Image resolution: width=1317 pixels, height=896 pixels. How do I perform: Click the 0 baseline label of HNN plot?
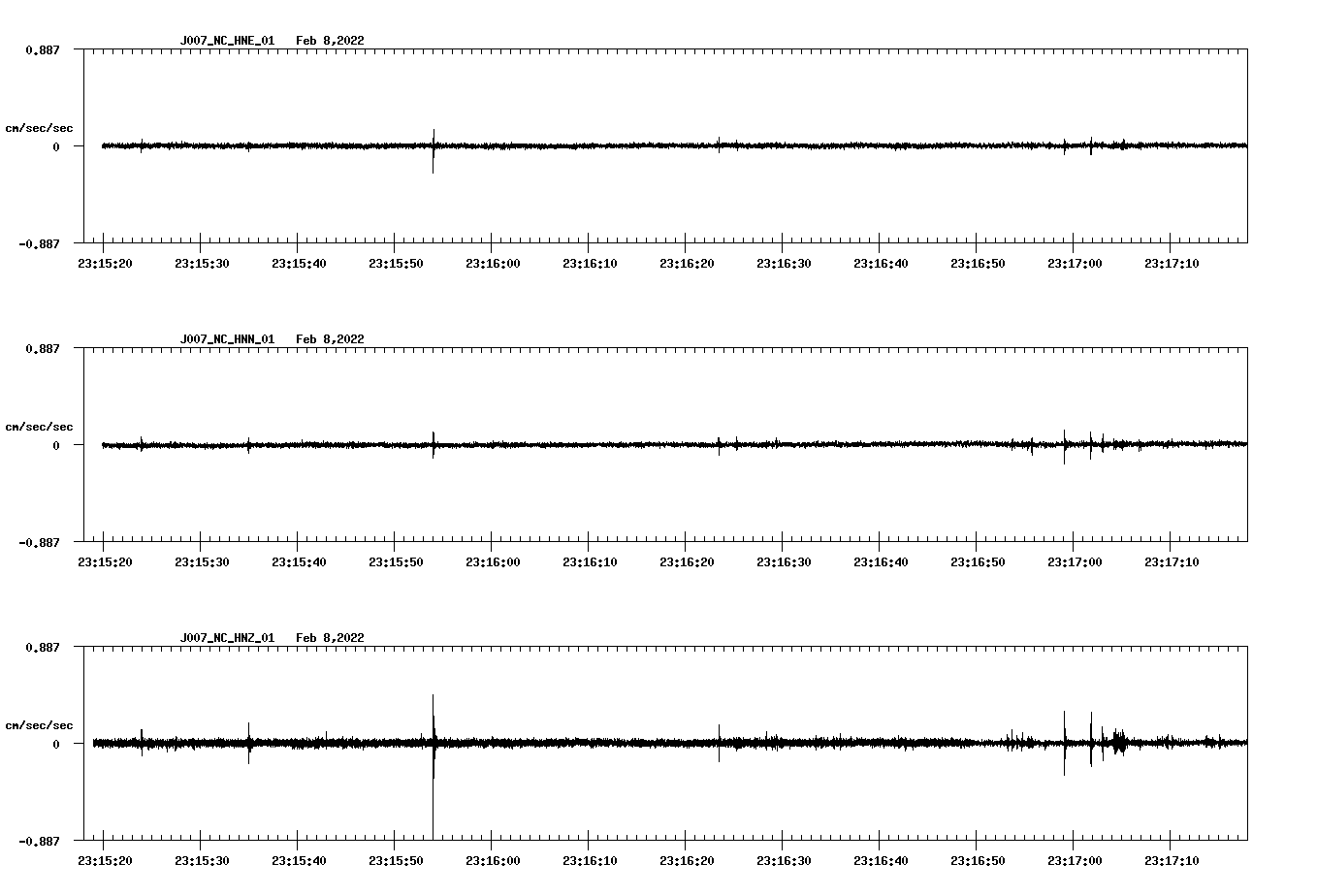click(56, 446)
